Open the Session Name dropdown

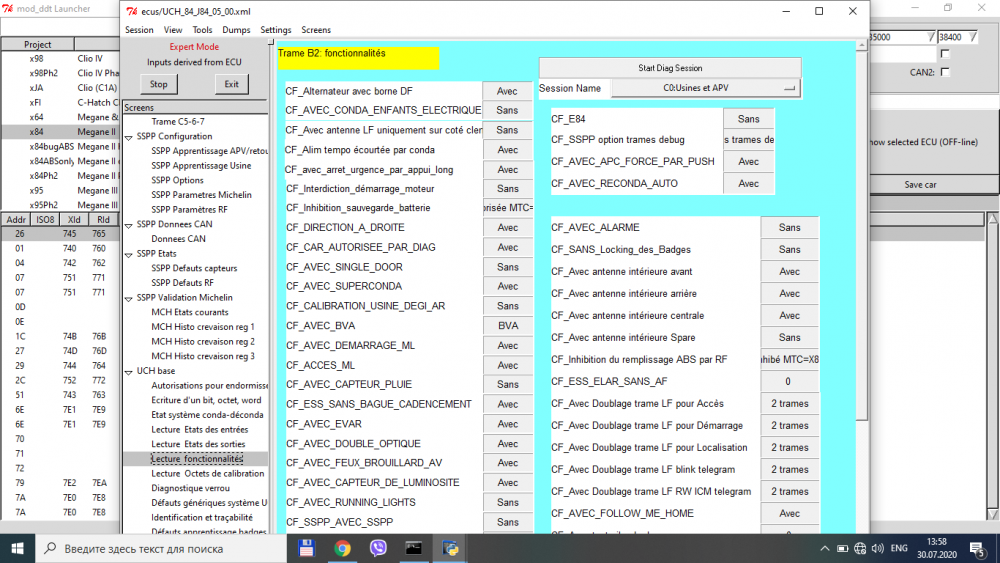coord(705,88)
